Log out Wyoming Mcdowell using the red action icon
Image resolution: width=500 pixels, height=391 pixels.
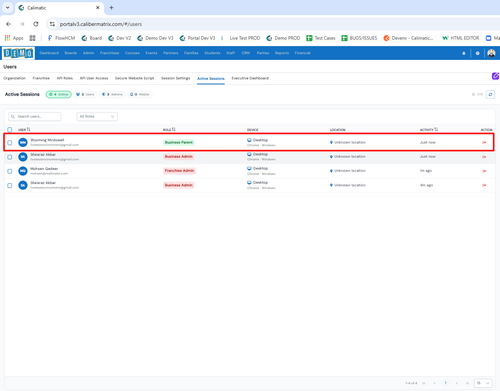[x=484, y=143]
